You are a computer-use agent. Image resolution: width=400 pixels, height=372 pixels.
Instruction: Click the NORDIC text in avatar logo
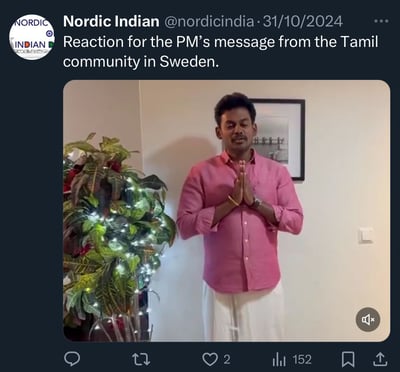(33, 25)
